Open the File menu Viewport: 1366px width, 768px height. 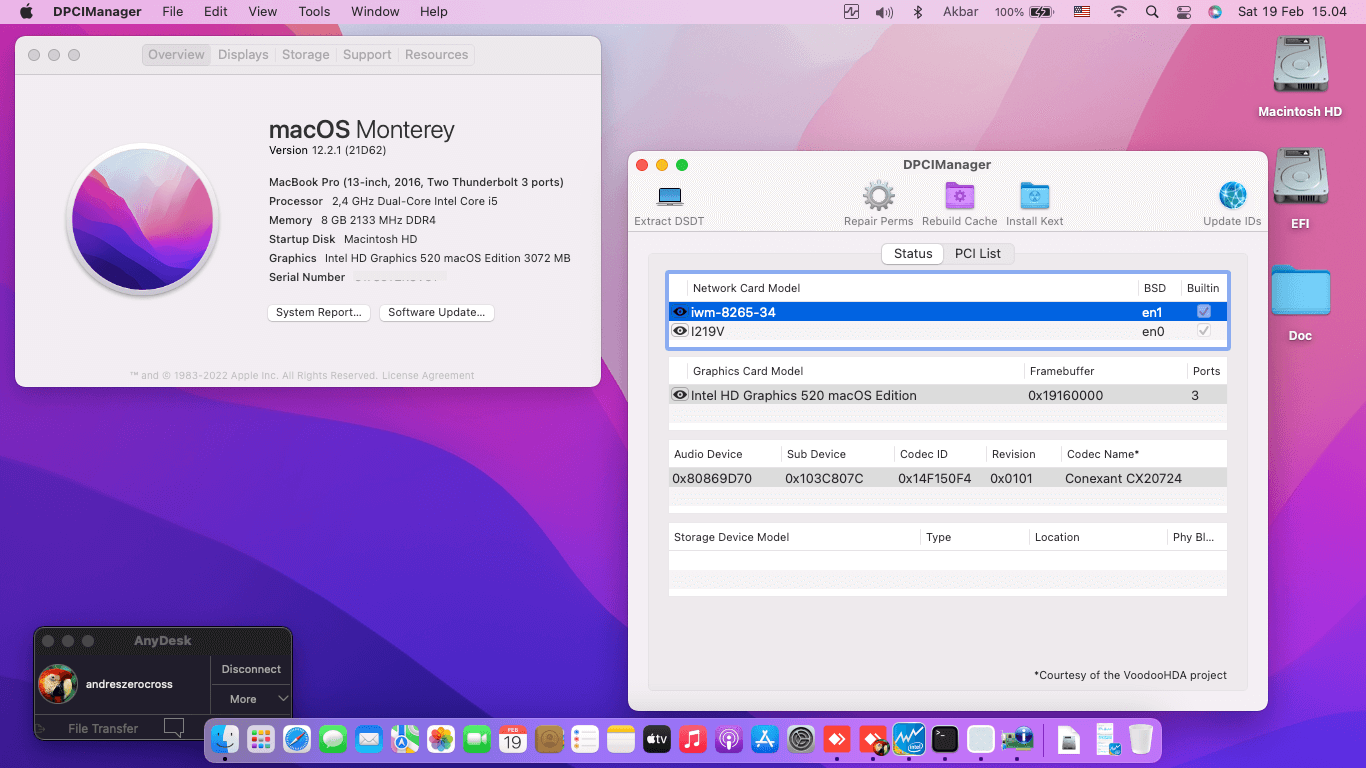click(173, 12)
